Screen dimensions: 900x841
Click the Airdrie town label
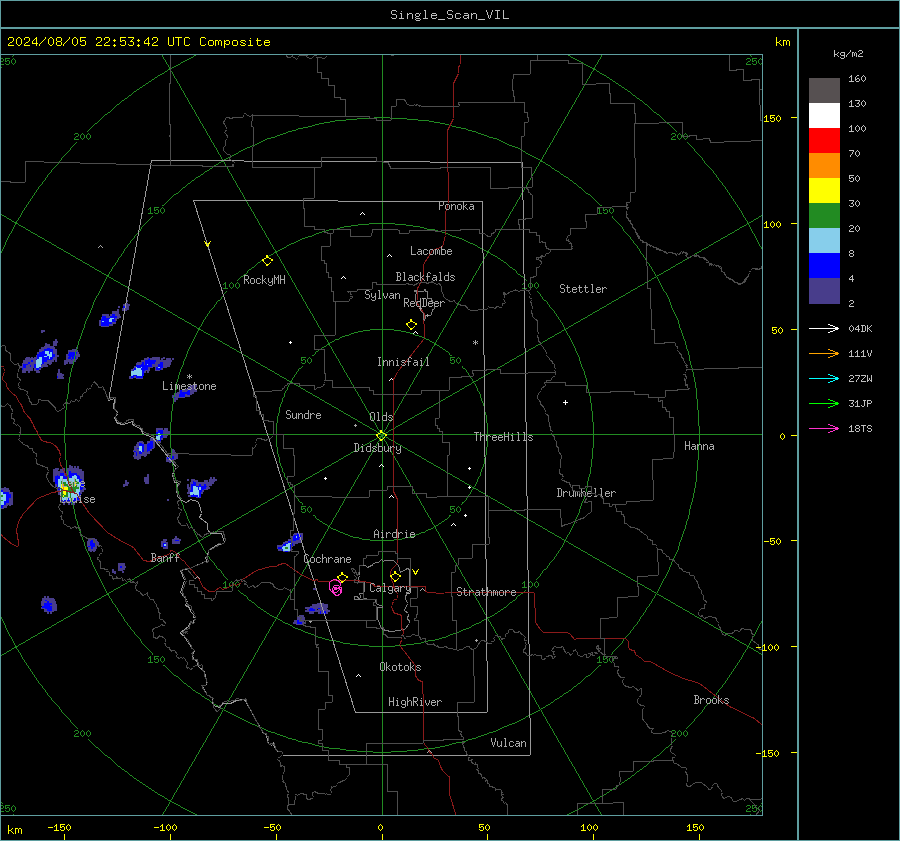point(394,534)
